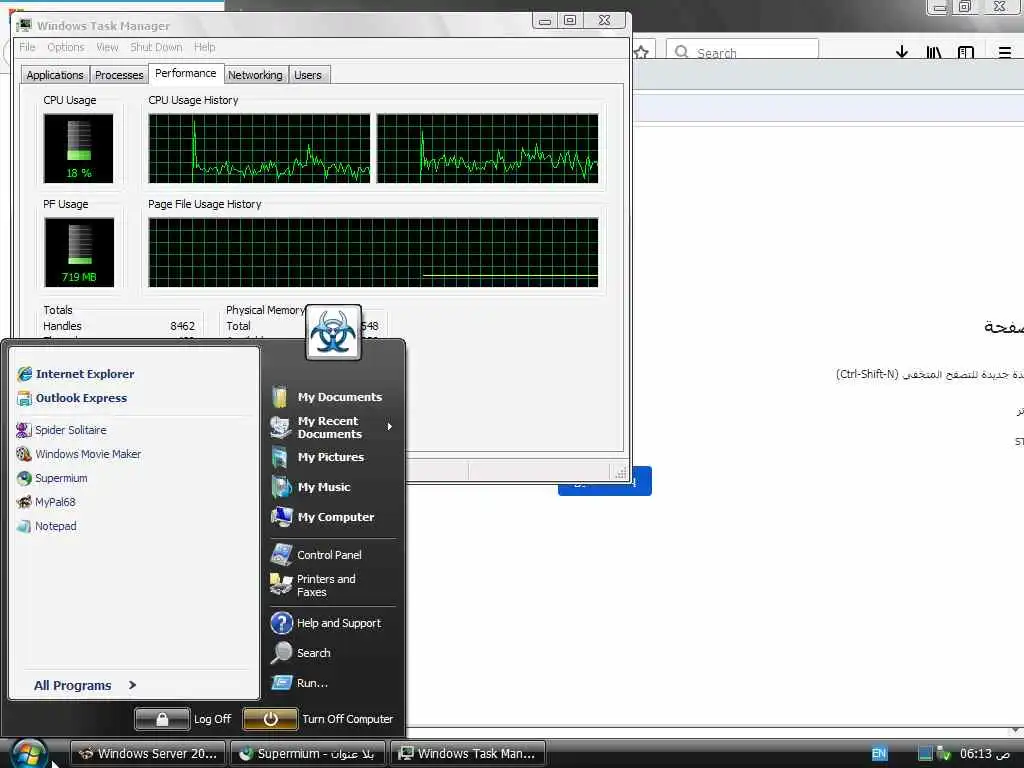
Task: Open Control Panel
Action: (x=316, y=554)
